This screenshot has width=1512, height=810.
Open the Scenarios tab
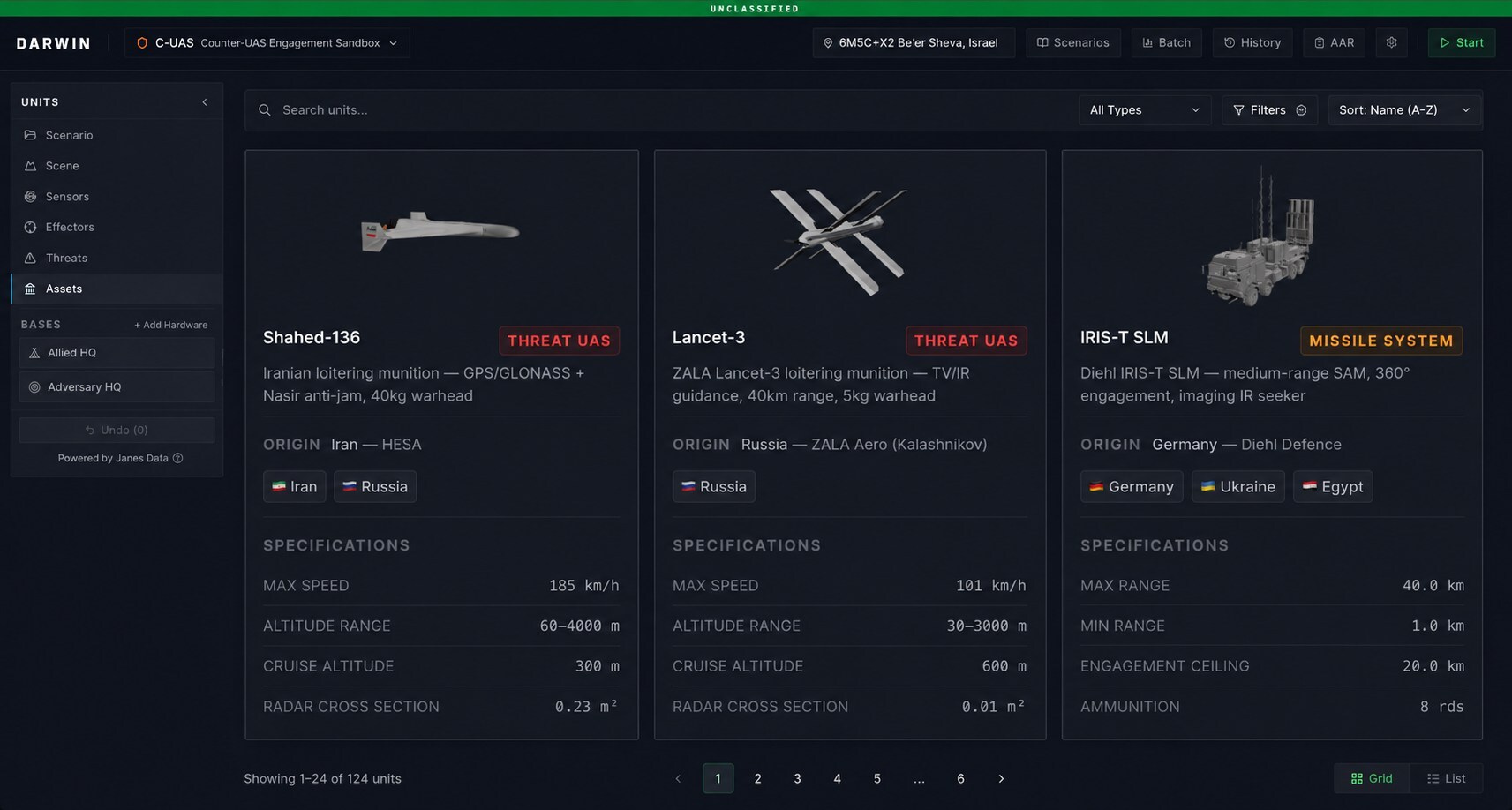(x=1072, y=42)
